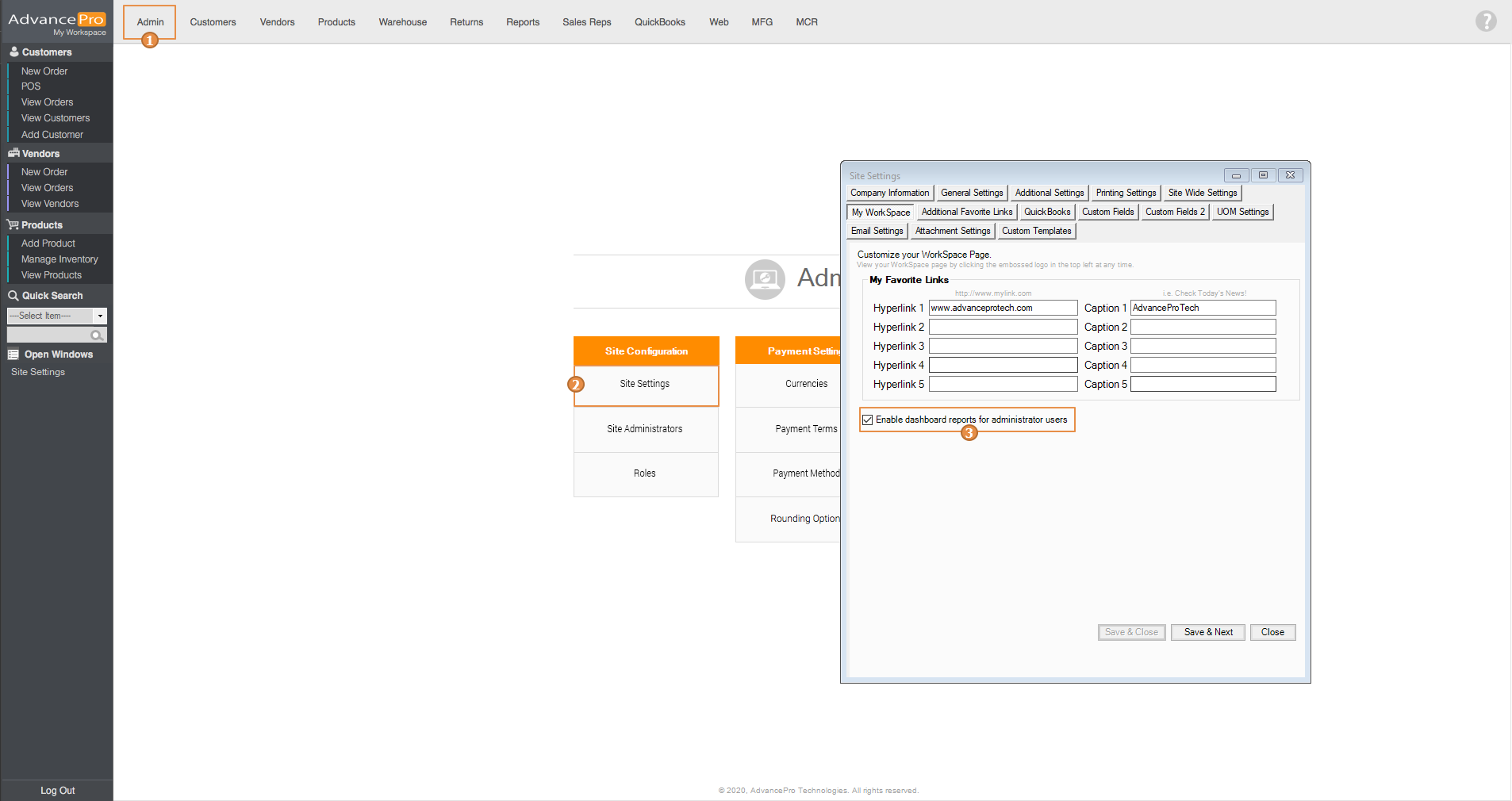The width and height of the screenshot is (1512, 801).
Task: Open Site Administrators in Site Configuration
Action: pyautogui.click(x=644, y=429)
